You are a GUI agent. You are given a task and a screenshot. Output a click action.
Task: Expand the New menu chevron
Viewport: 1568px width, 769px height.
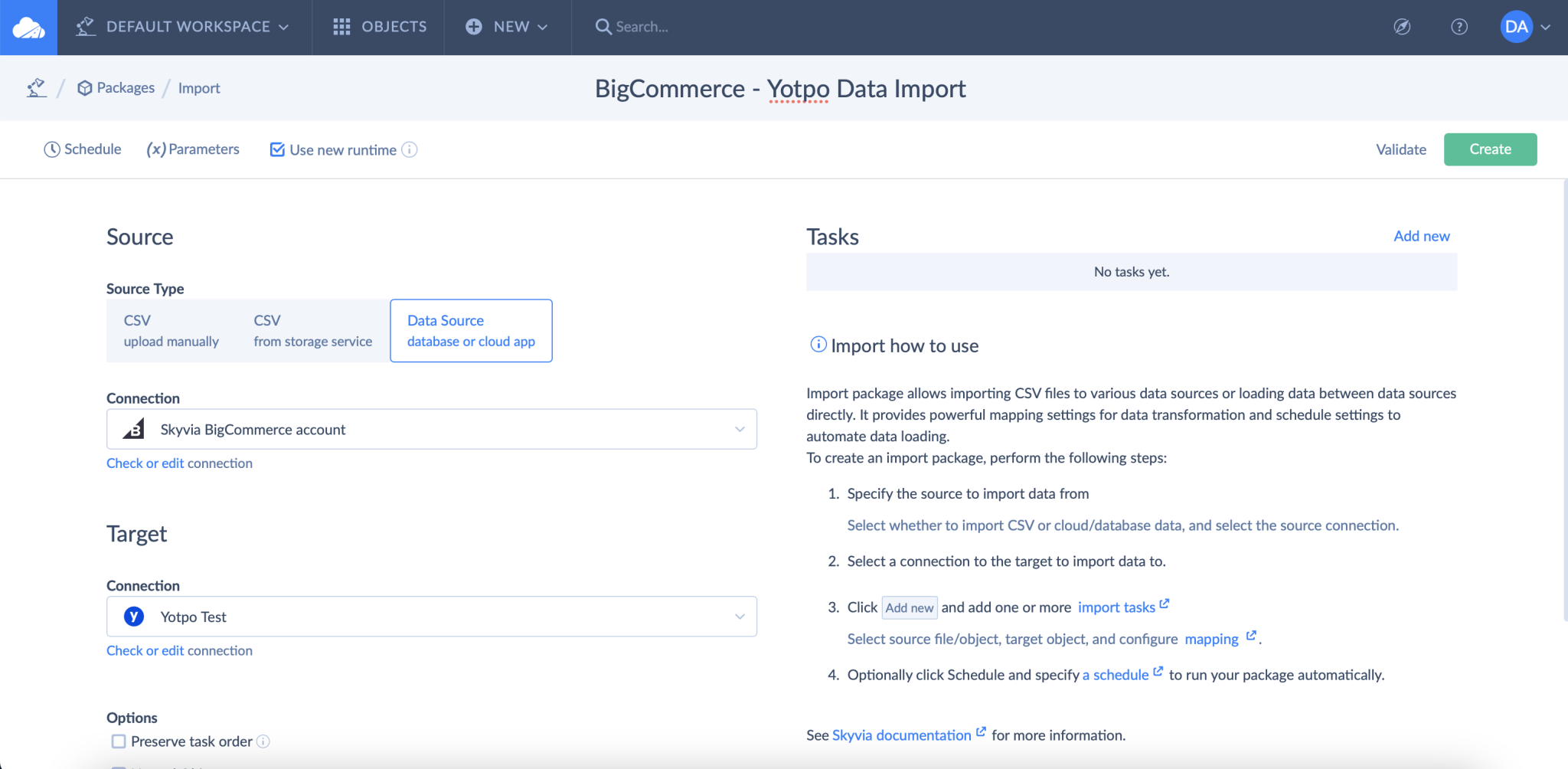coord(543,27)
